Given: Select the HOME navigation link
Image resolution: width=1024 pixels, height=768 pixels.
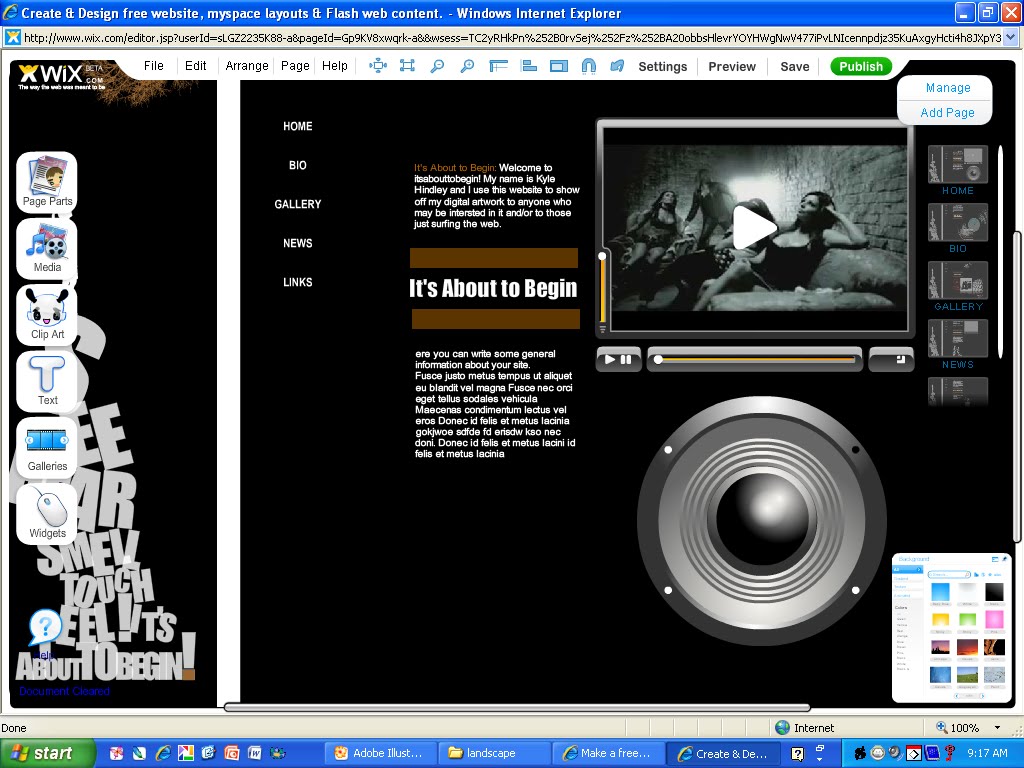Looking at the screenshot, I should tap(298, 126).
